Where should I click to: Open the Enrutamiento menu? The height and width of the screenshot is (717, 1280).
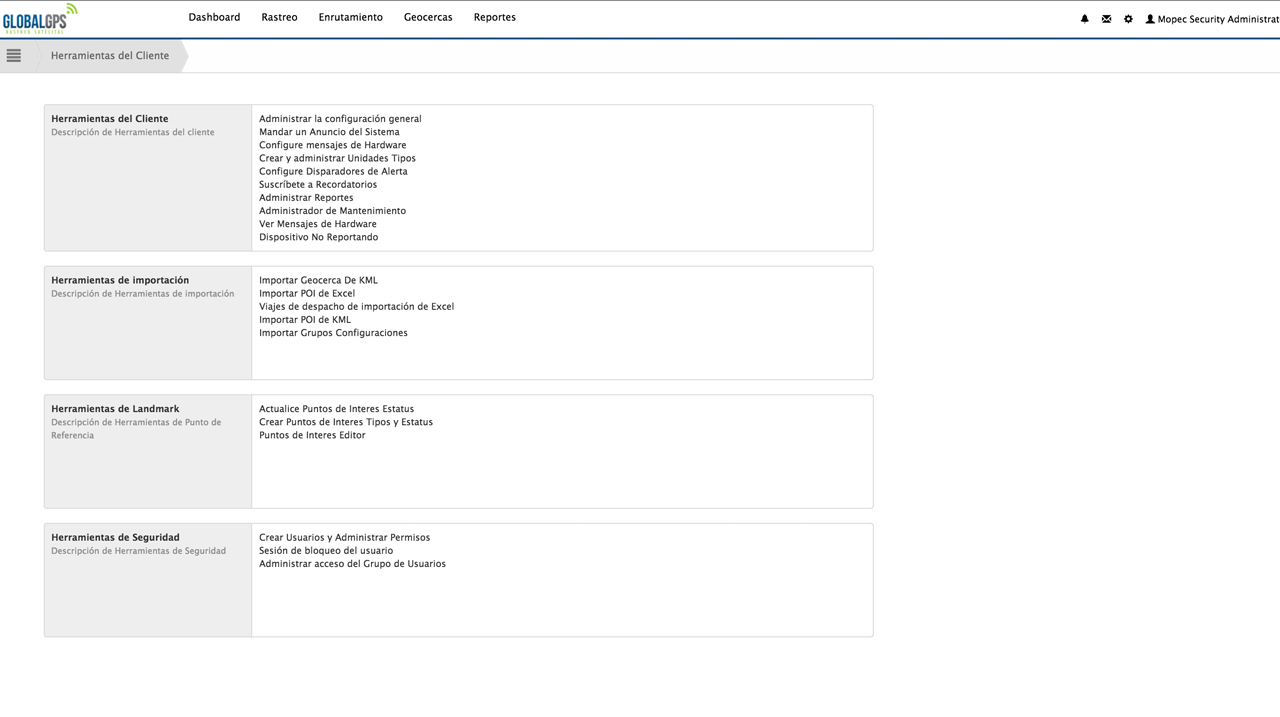point(350,17)
